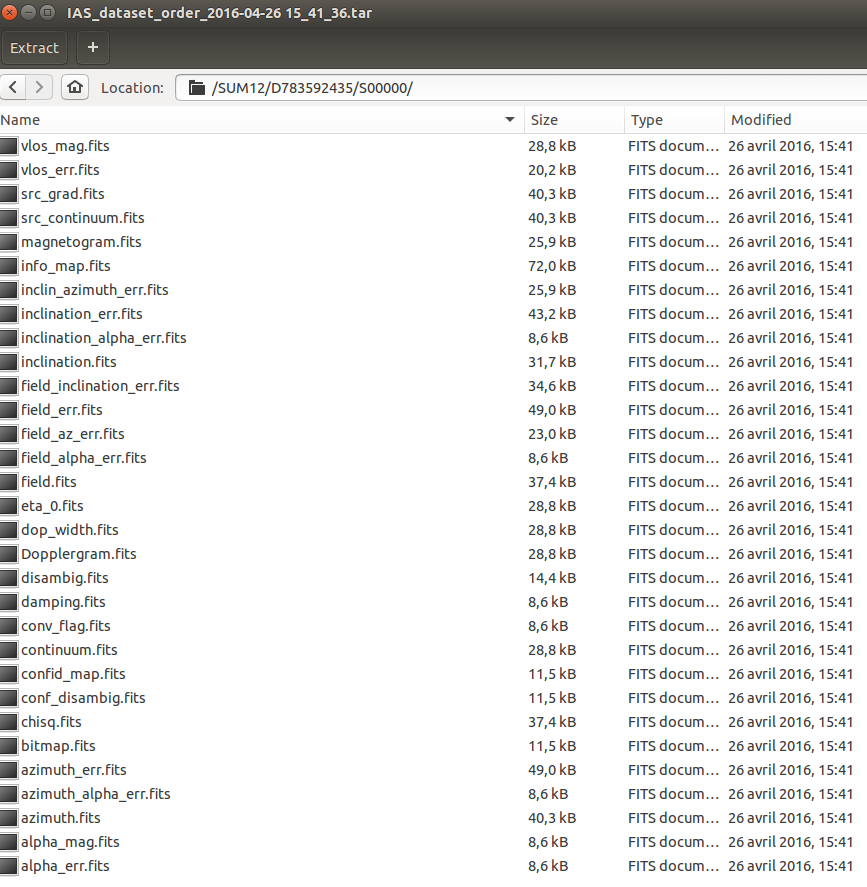Click the Extract button
The image size is (867, 887).
tap(34, 48)
